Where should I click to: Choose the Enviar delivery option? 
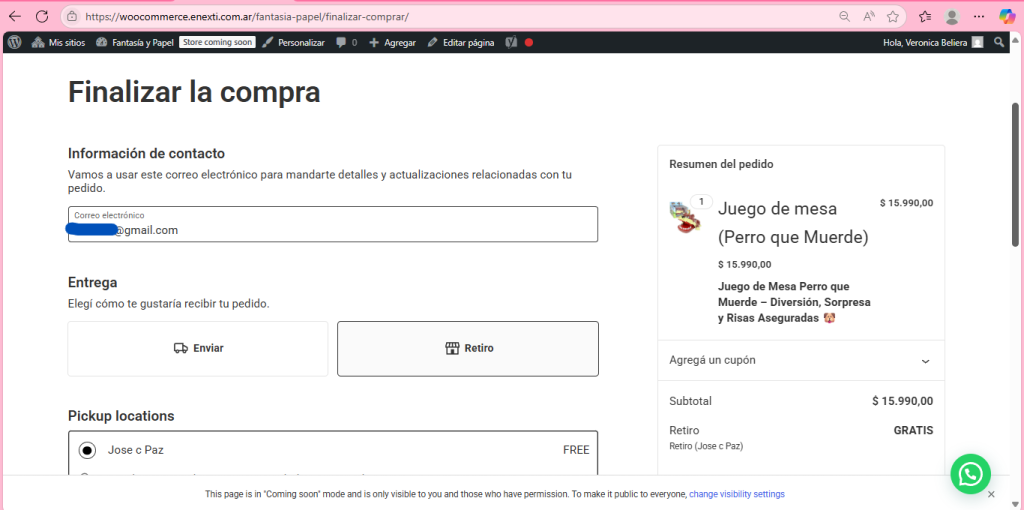pos(198,348)
